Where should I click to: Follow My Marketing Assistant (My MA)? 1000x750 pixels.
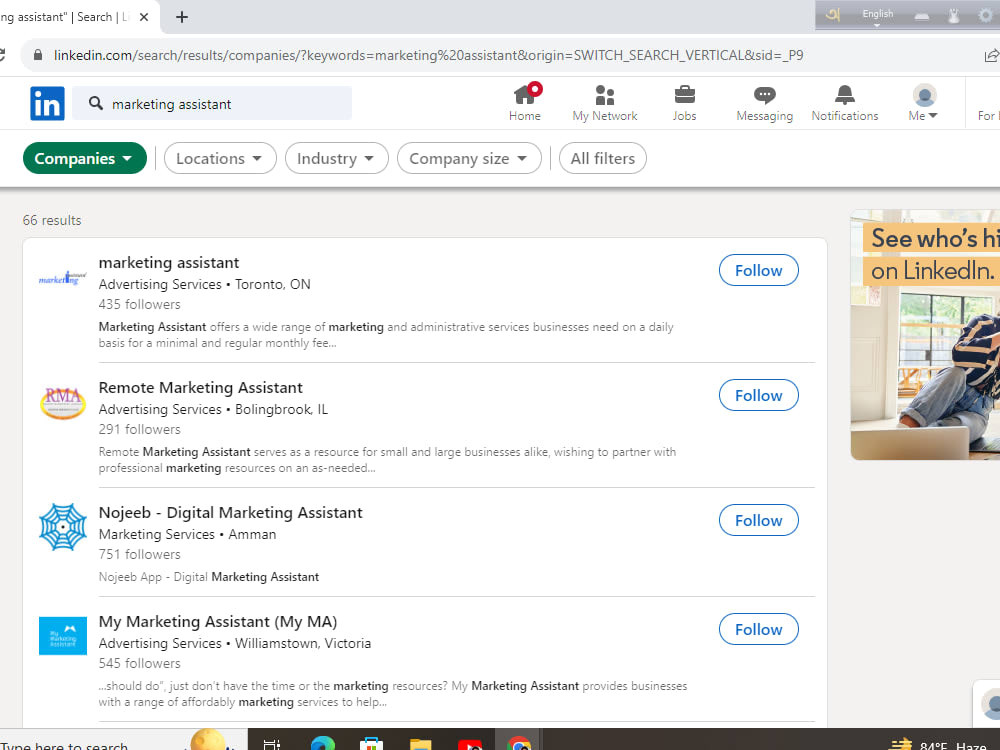click(x=758, y=629)
